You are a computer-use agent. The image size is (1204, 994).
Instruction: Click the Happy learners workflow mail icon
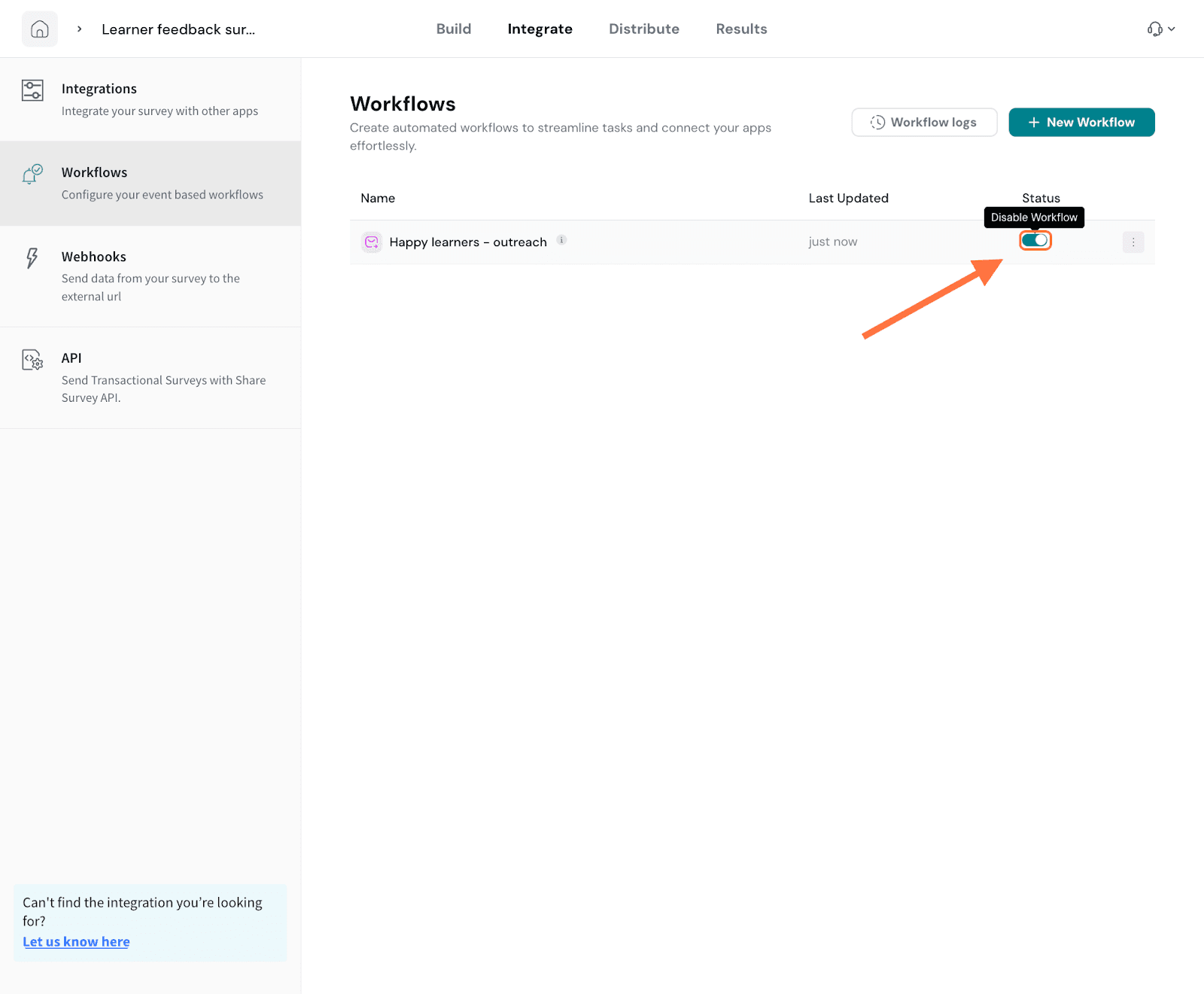click(372, 242)
